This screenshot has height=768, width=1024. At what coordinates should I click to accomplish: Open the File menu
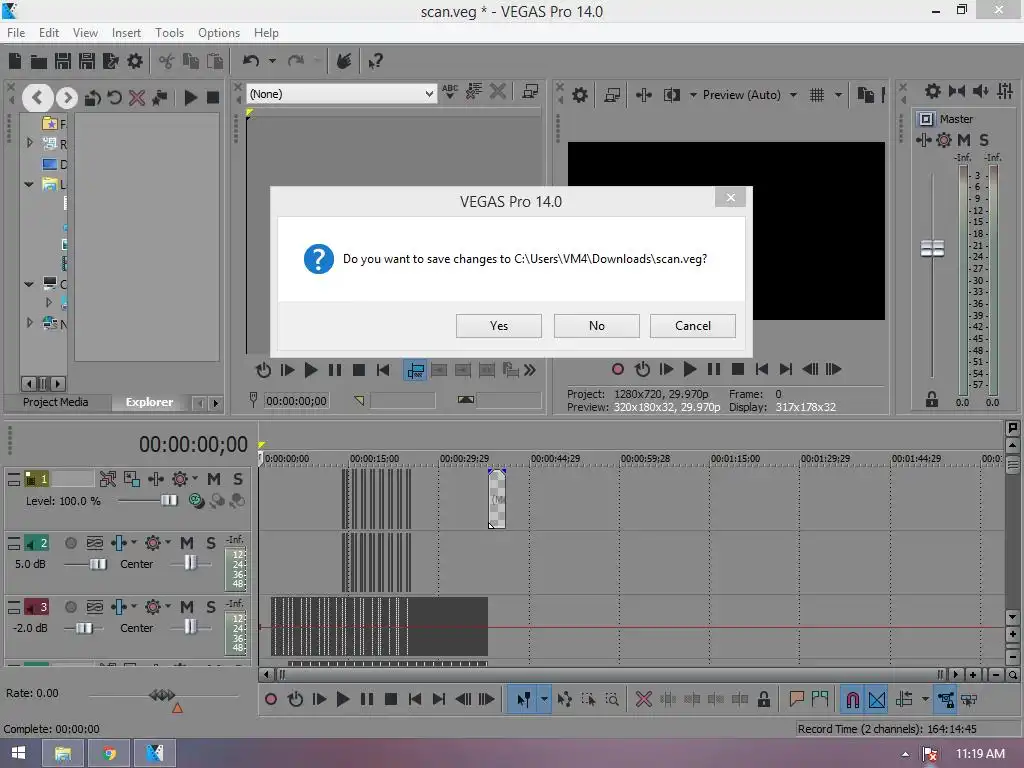(16, 33)
